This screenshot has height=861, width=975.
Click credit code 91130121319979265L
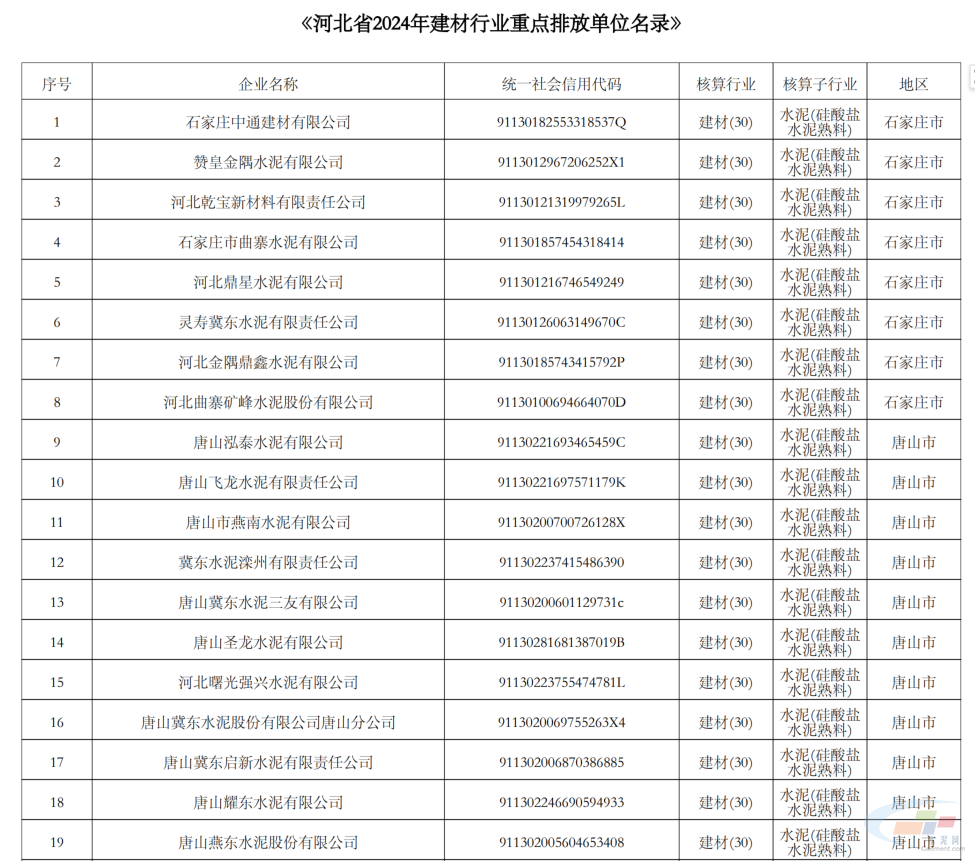click(x=561, y=202)
